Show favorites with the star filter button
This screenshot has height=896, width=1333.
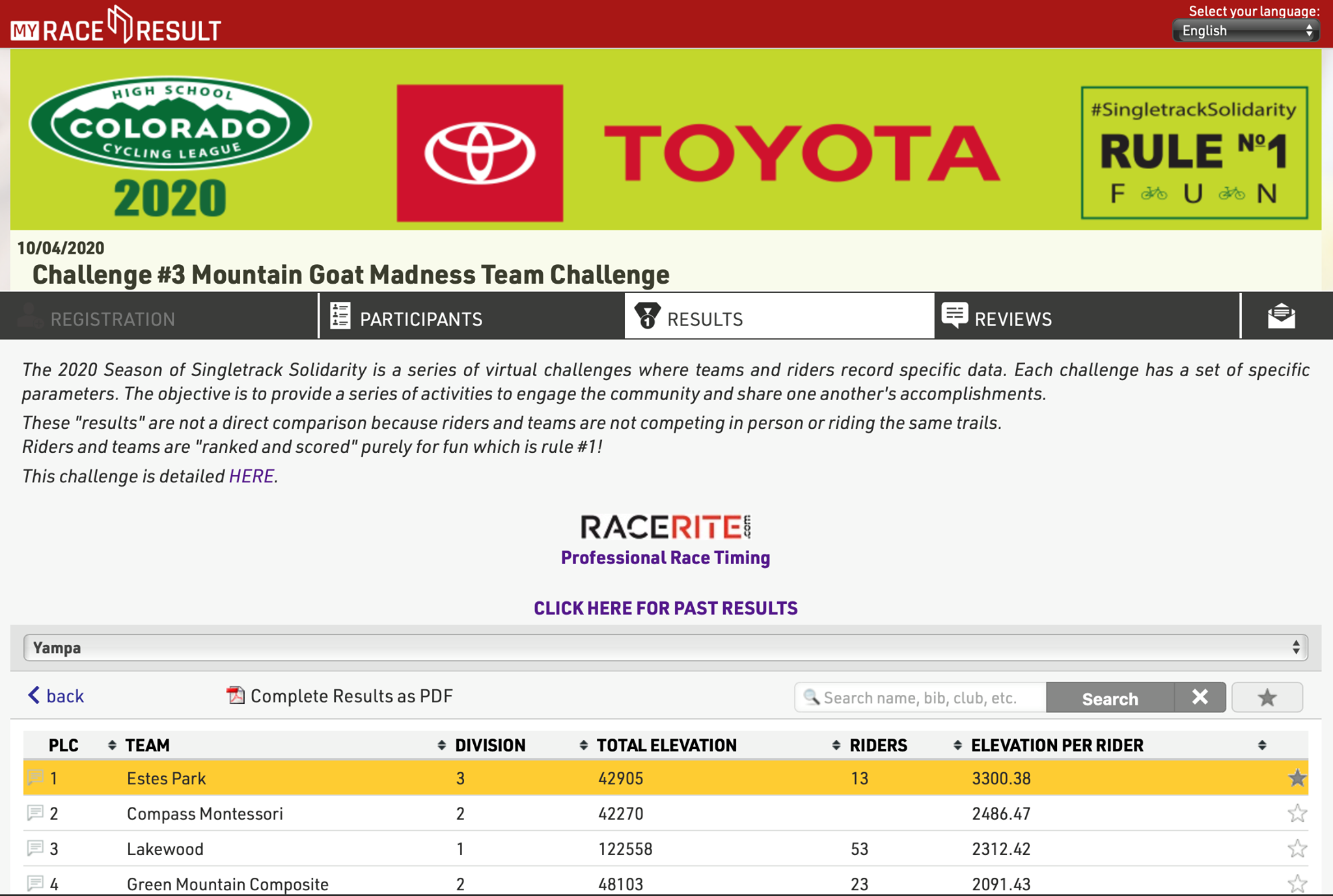[x=1267, y=698]
